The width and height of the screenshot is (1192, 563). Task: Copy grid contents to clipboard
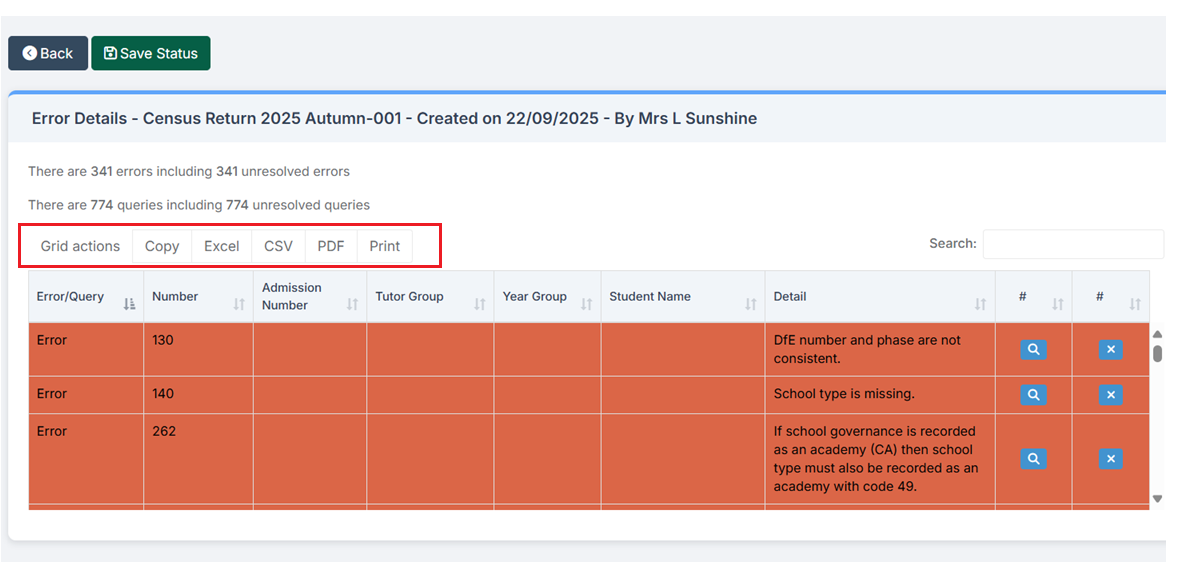point(162,246)
